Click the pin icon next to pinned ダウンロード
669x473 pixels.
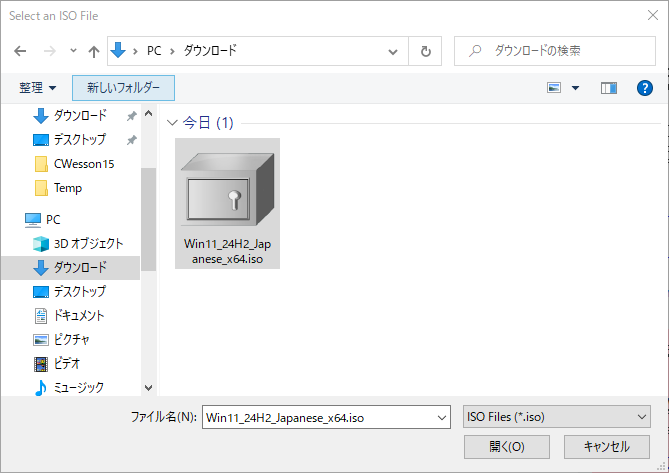pyautogui.click(x=132, y=116)
